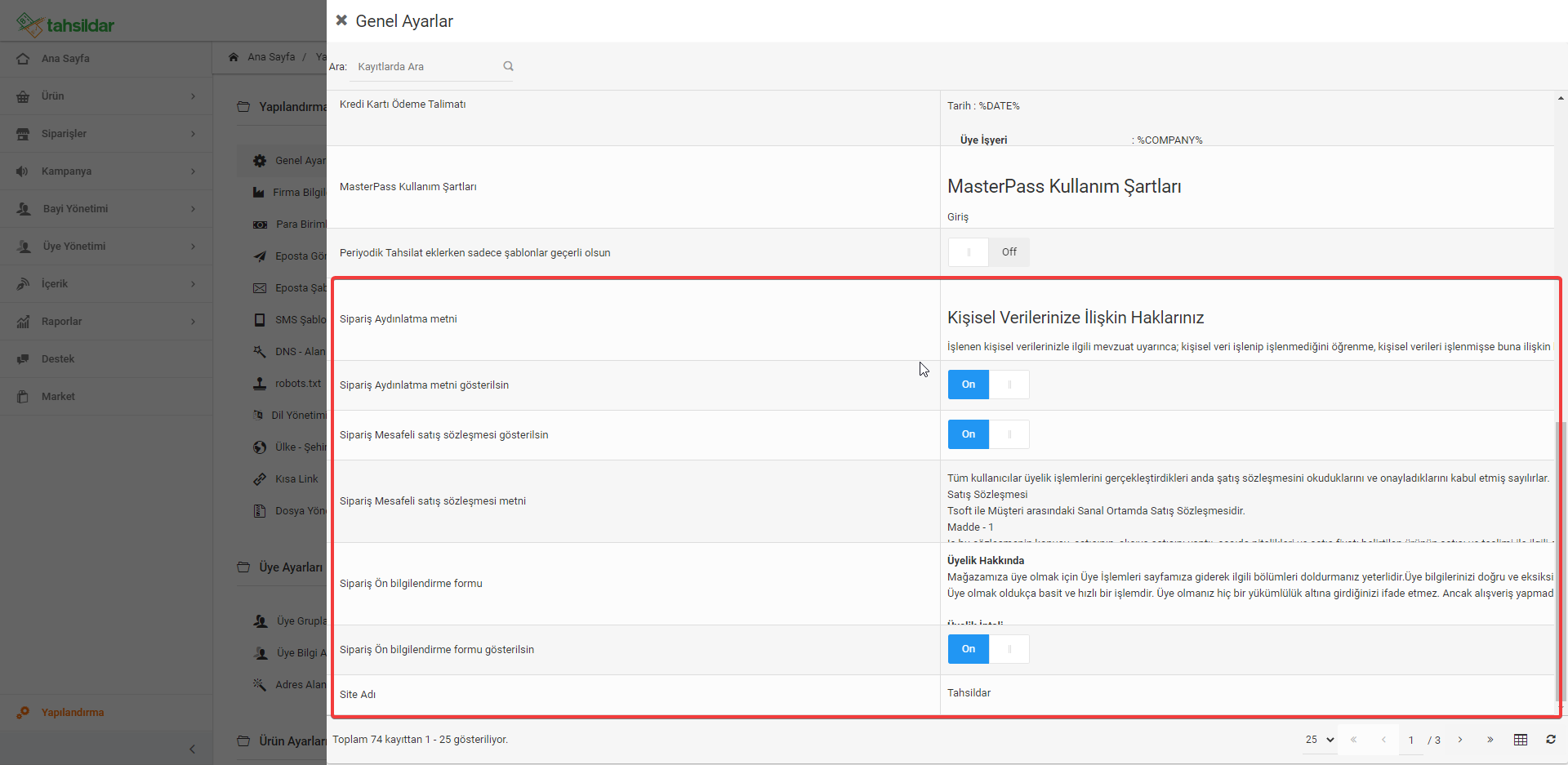The image size is (1568, 765).
Task: Click the scroll-up arrow of the list
Action: tap(1561, 98)
